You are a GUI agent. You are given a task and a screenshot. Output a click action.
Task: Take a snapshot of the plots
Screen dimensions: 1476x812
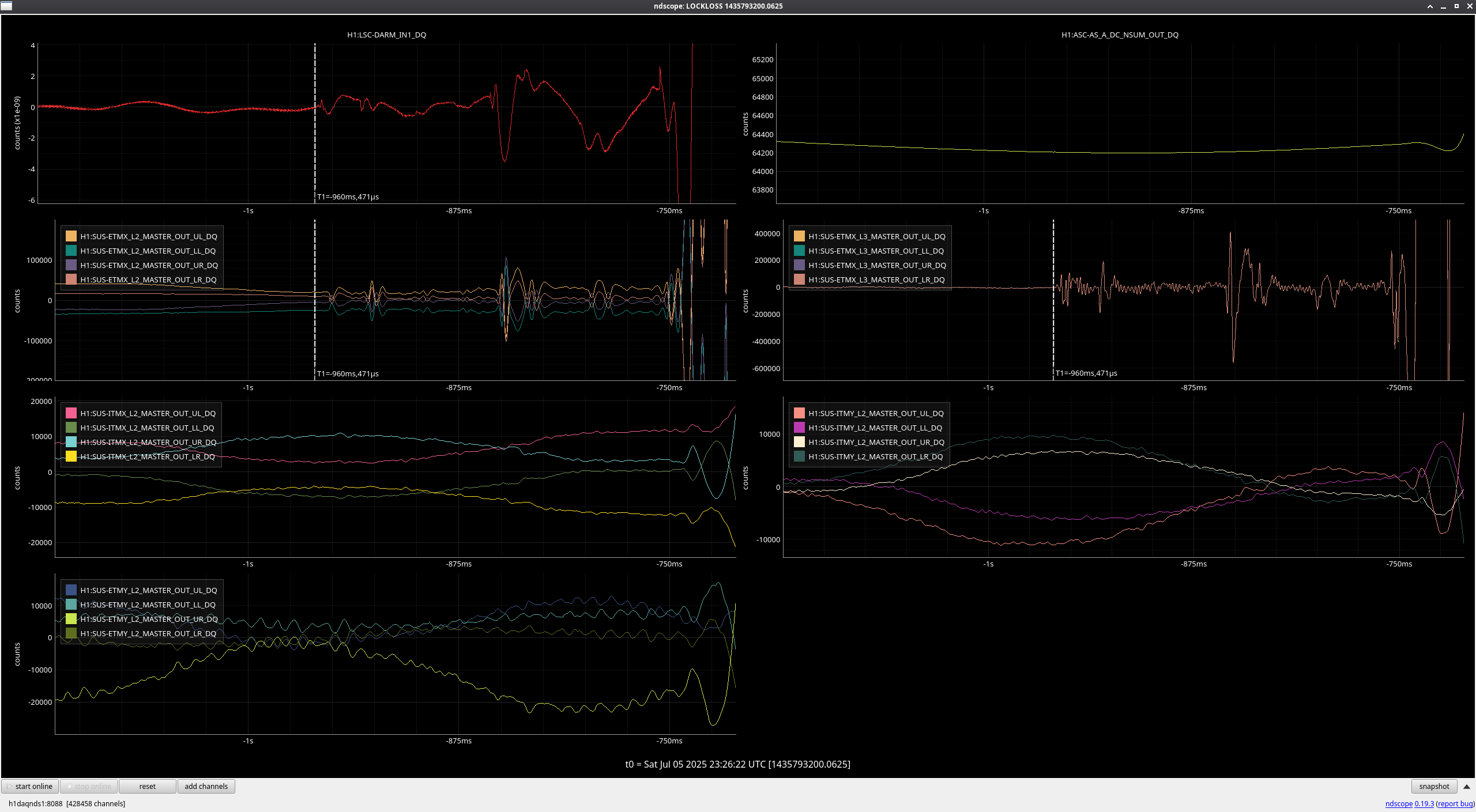point(1434,786)
